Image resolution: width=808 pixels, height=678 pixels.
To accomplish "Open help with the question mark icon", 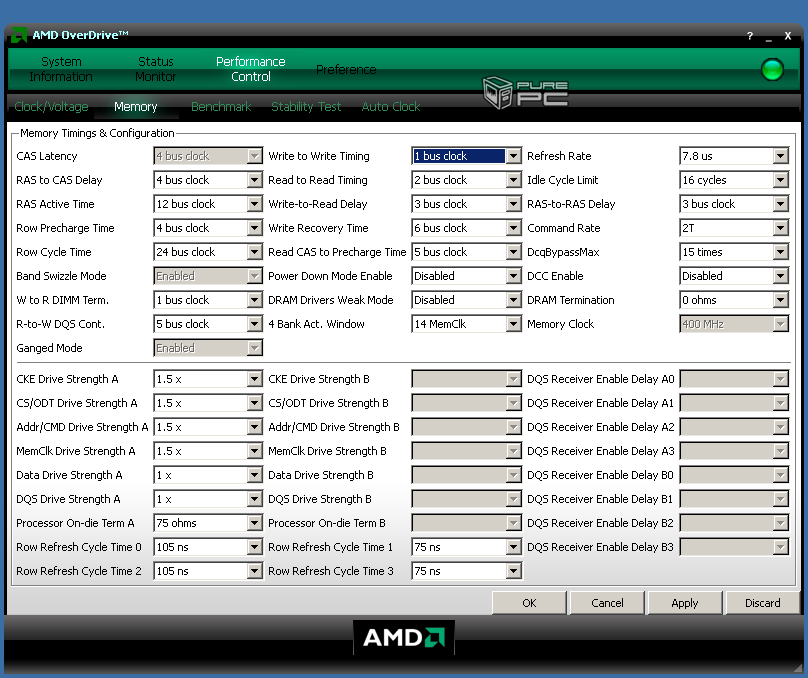I will [x=750, y=36].
